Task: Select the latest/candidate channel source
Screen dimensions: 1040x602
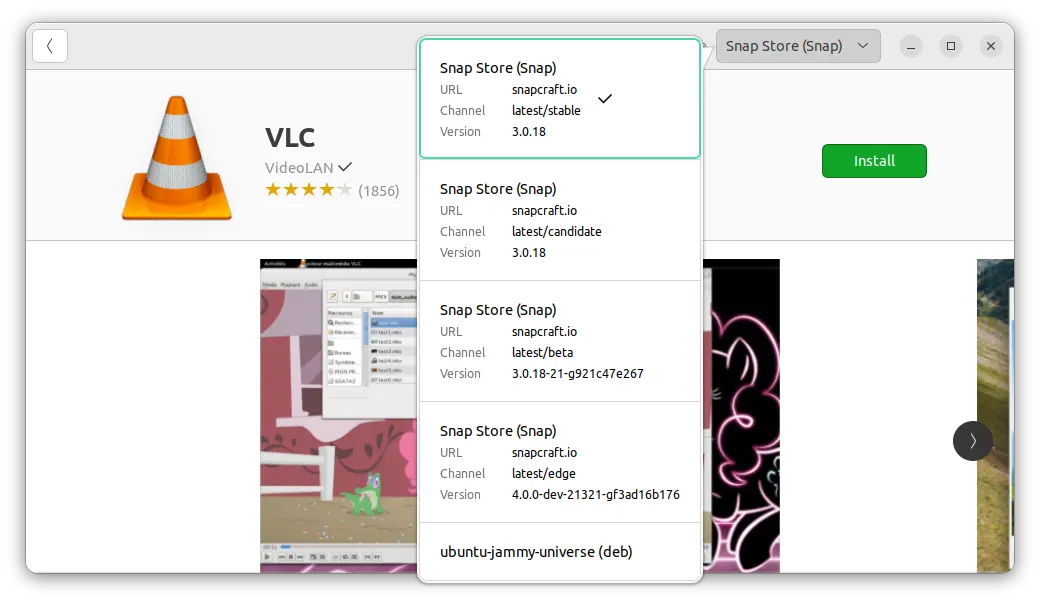Action: 560,220
